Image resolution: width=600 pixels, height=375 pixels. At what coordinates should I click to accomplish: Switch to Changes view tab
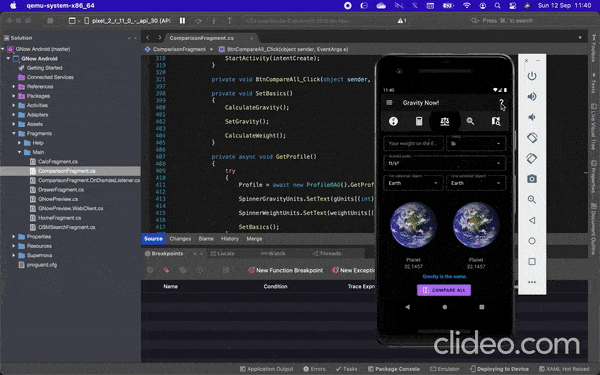[180, 239]
